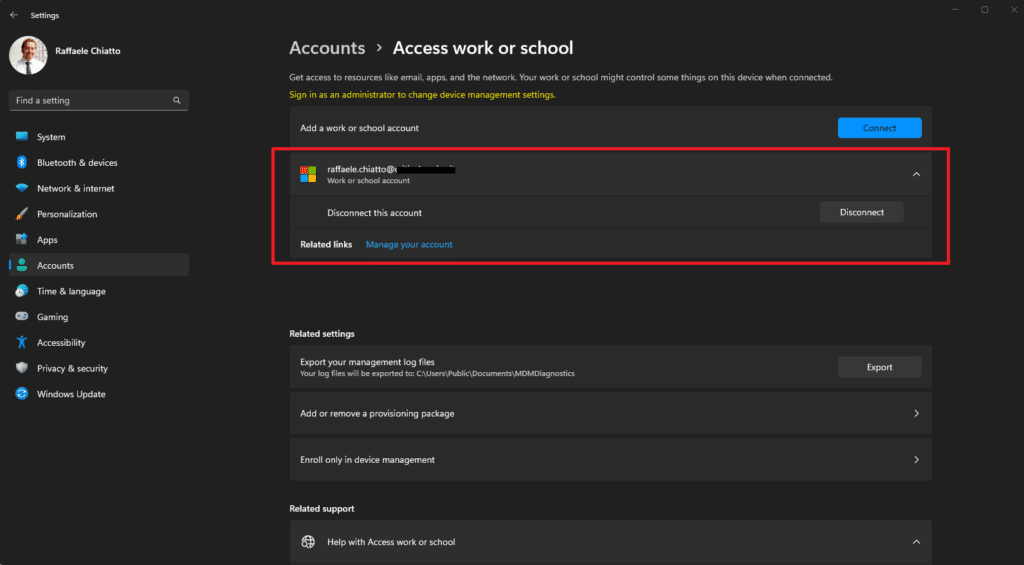Select the Gaming controller icon
The image size is (1024, 565).
click(x=22, y=317)
